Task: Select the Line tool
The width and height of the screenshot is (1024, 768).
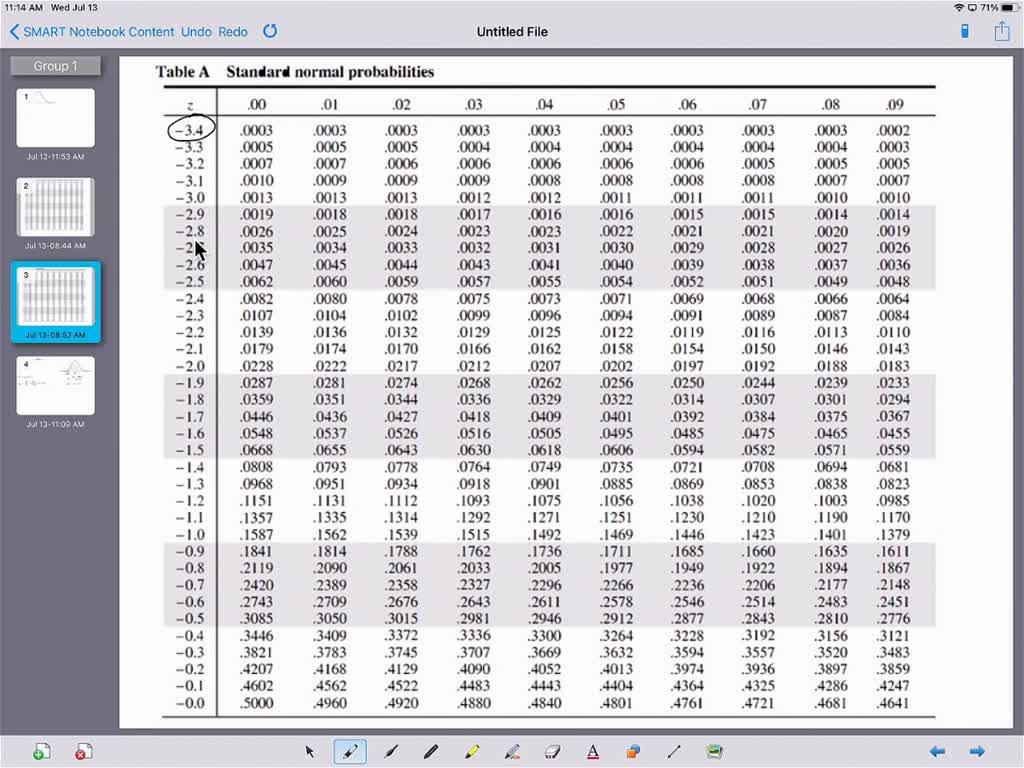Action: (674, 751)
